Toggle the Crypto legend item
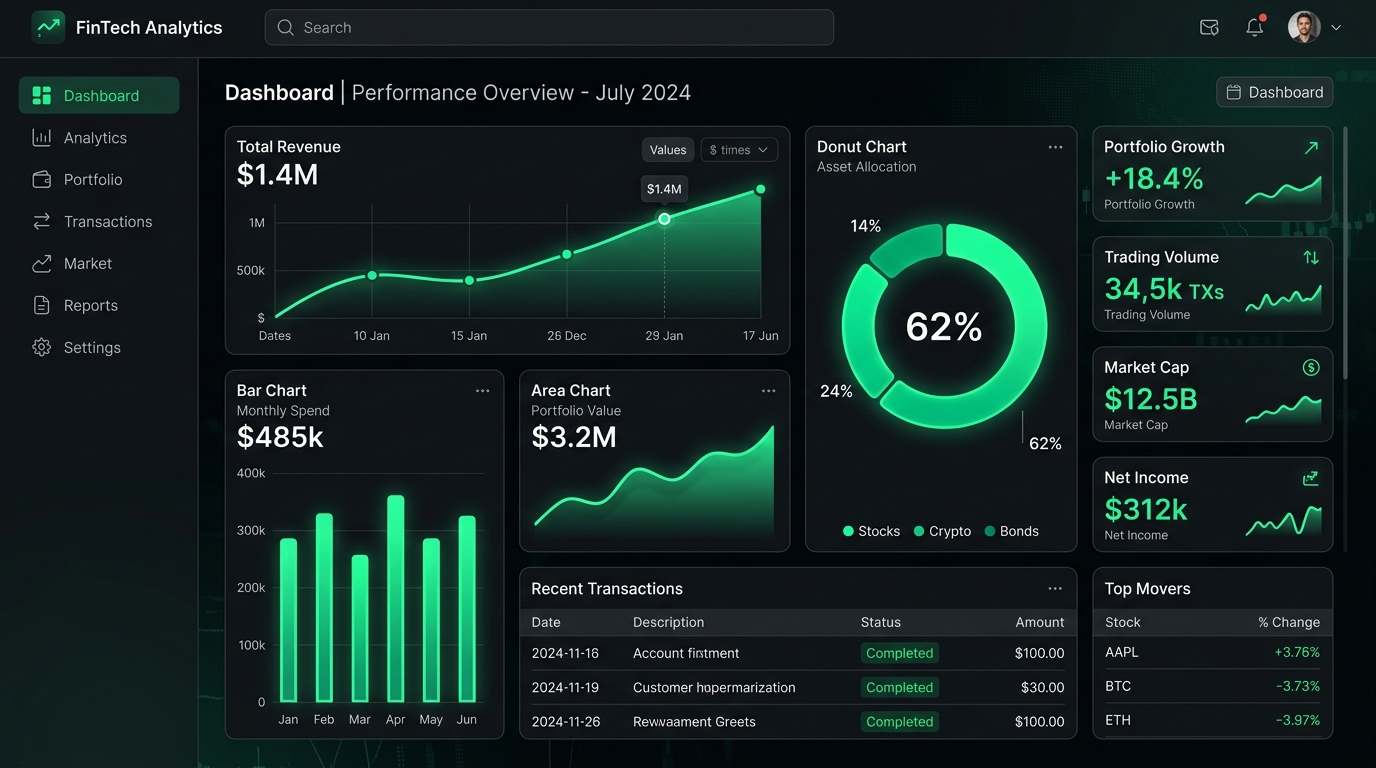 pos(942,531)
